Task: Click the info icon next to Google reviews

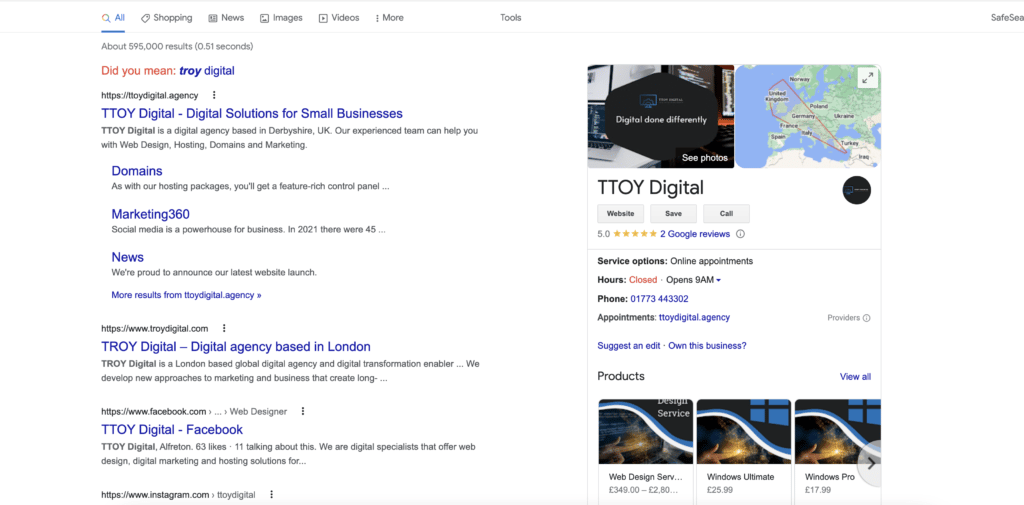Action: click(741, 234)
